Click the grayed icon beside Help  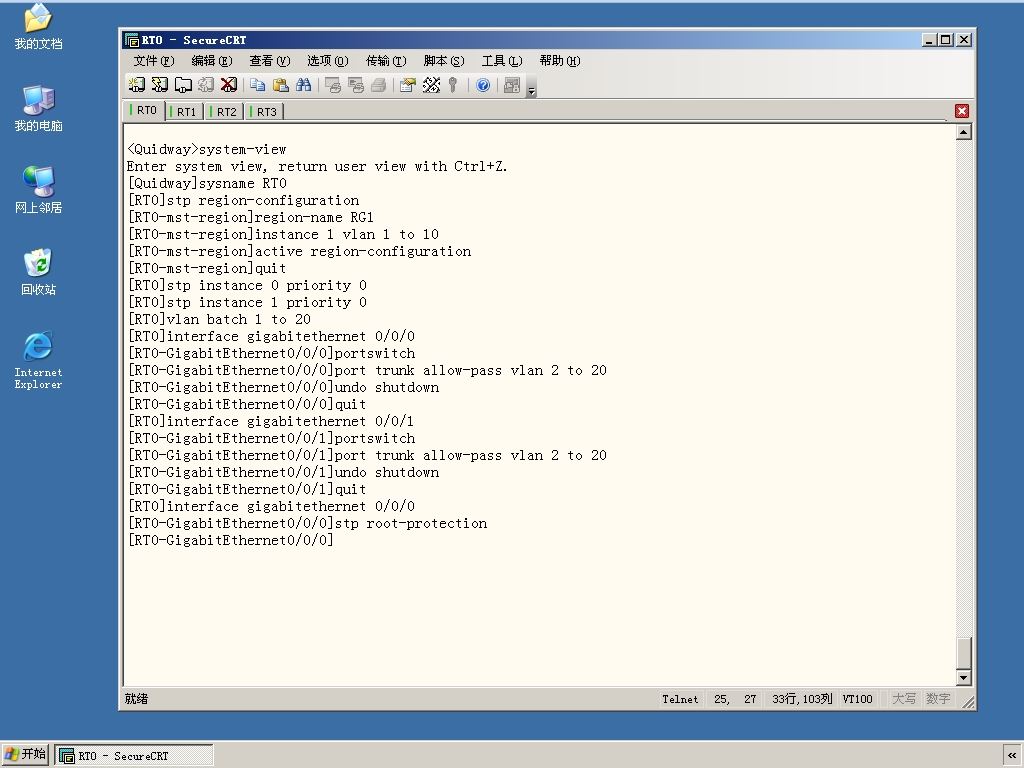tap(512, 85)
